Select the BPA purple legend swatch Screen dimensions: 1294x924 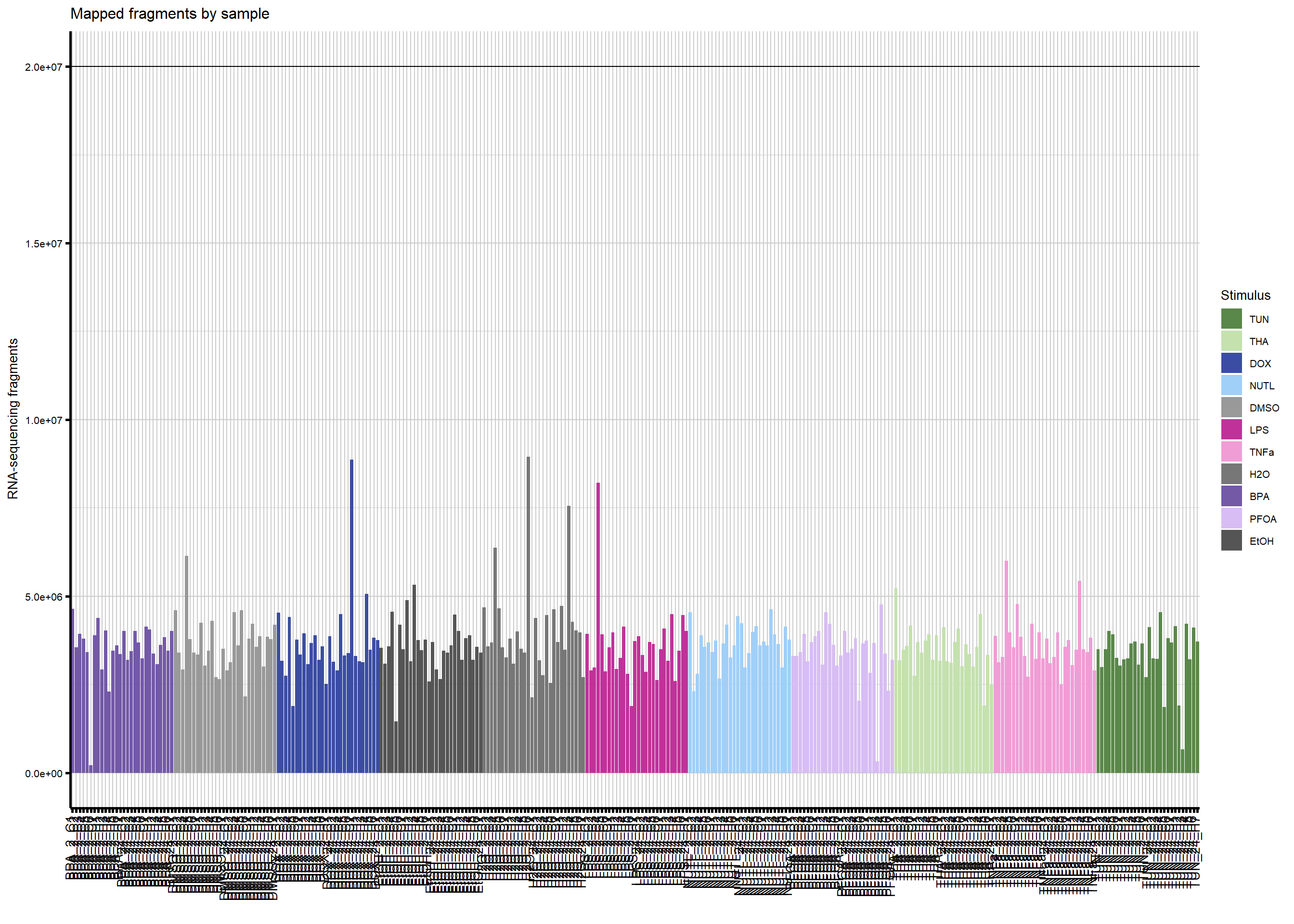[1231, 497]
